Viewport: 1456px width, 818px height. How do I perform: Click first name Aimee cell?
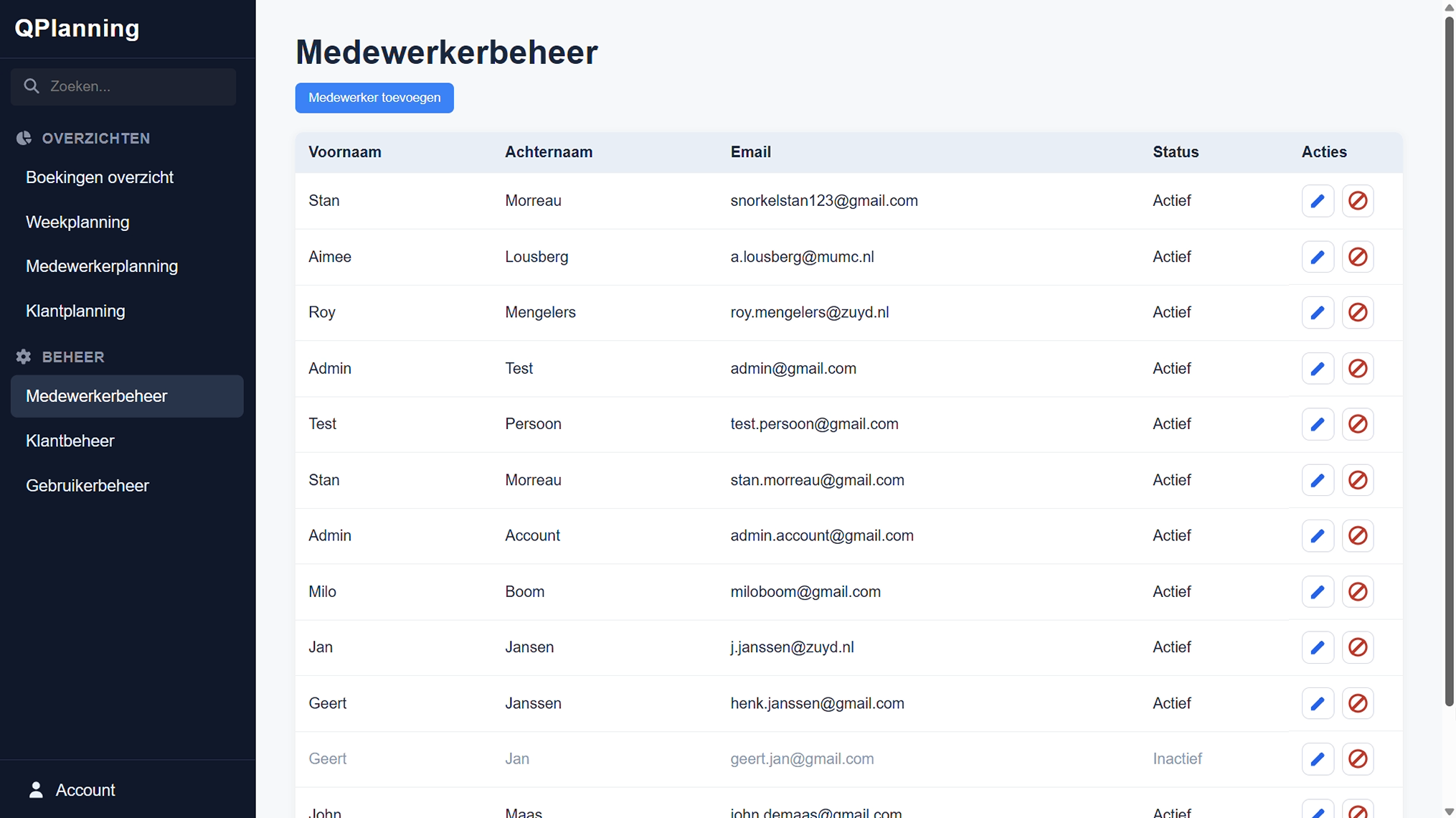(330, 257)
